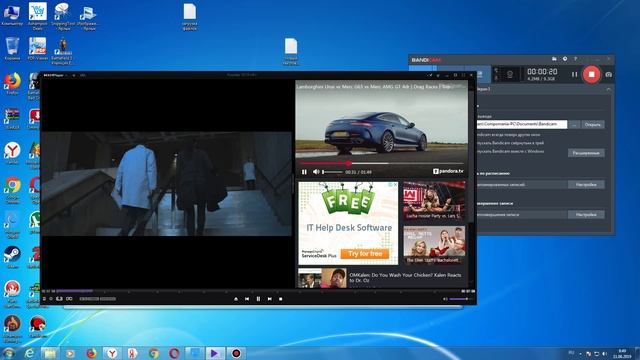Open Настройки for auto-complete recording

(586, 214)
